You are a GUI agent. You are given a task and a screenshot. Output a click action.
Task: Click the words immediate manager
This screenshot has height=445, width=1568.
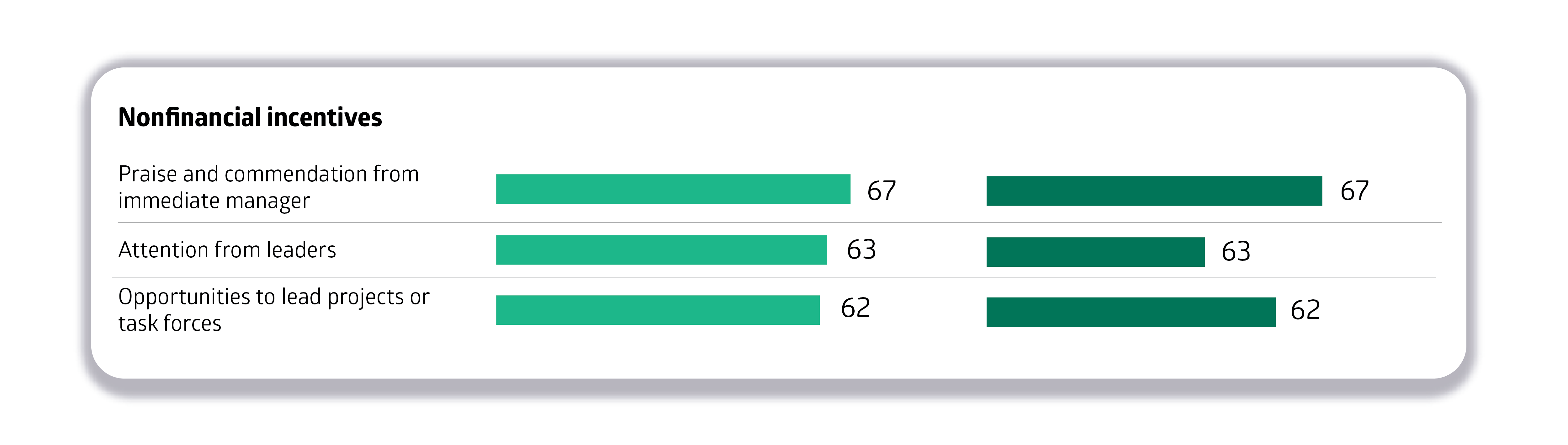(214, 201)
